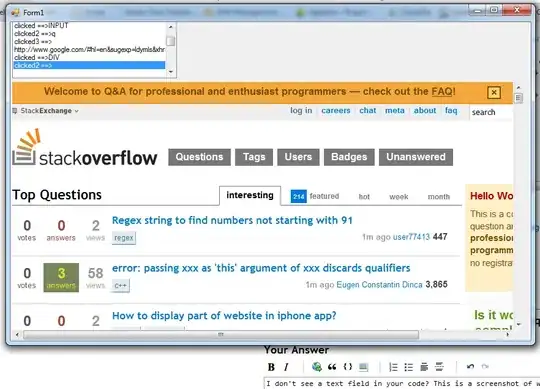540x389 pixels.
Task: Click the 214 featured count badge
Action: (299, 197)
